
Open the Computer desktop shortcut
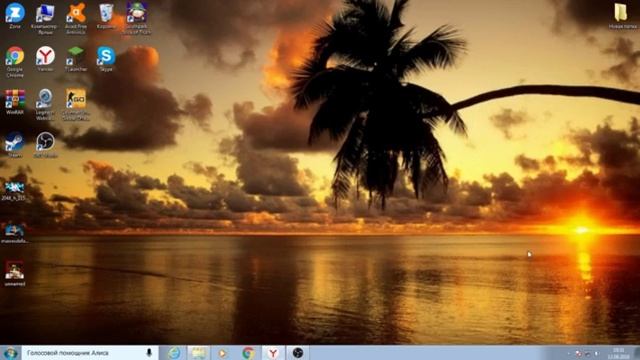[x=45, y=18]
